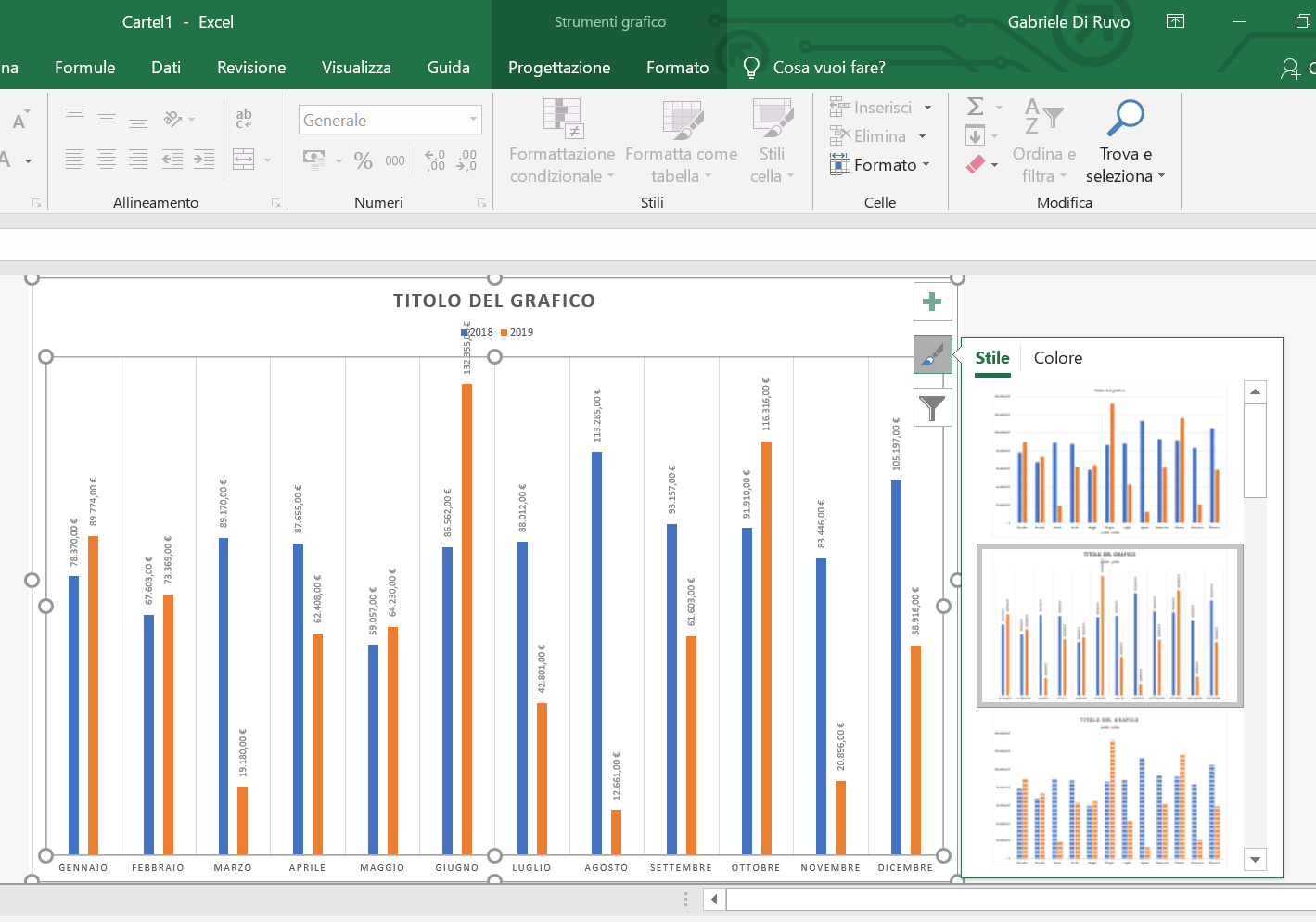This screenshot has height=922, width=1316.
Task: Expand the merge cells dropdown arrow
Action: (x=267, y=160)
